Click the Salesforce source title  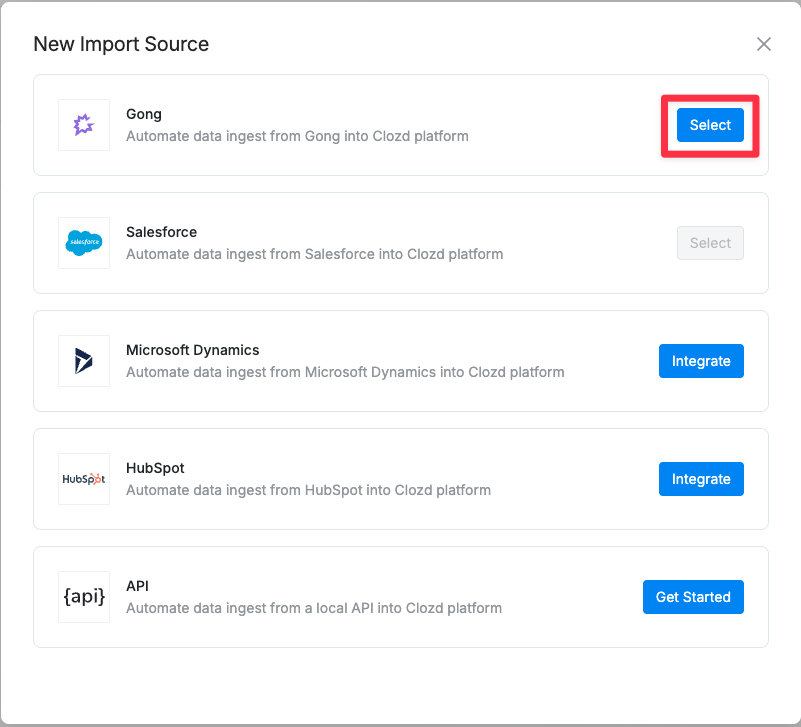coord(161,232)
